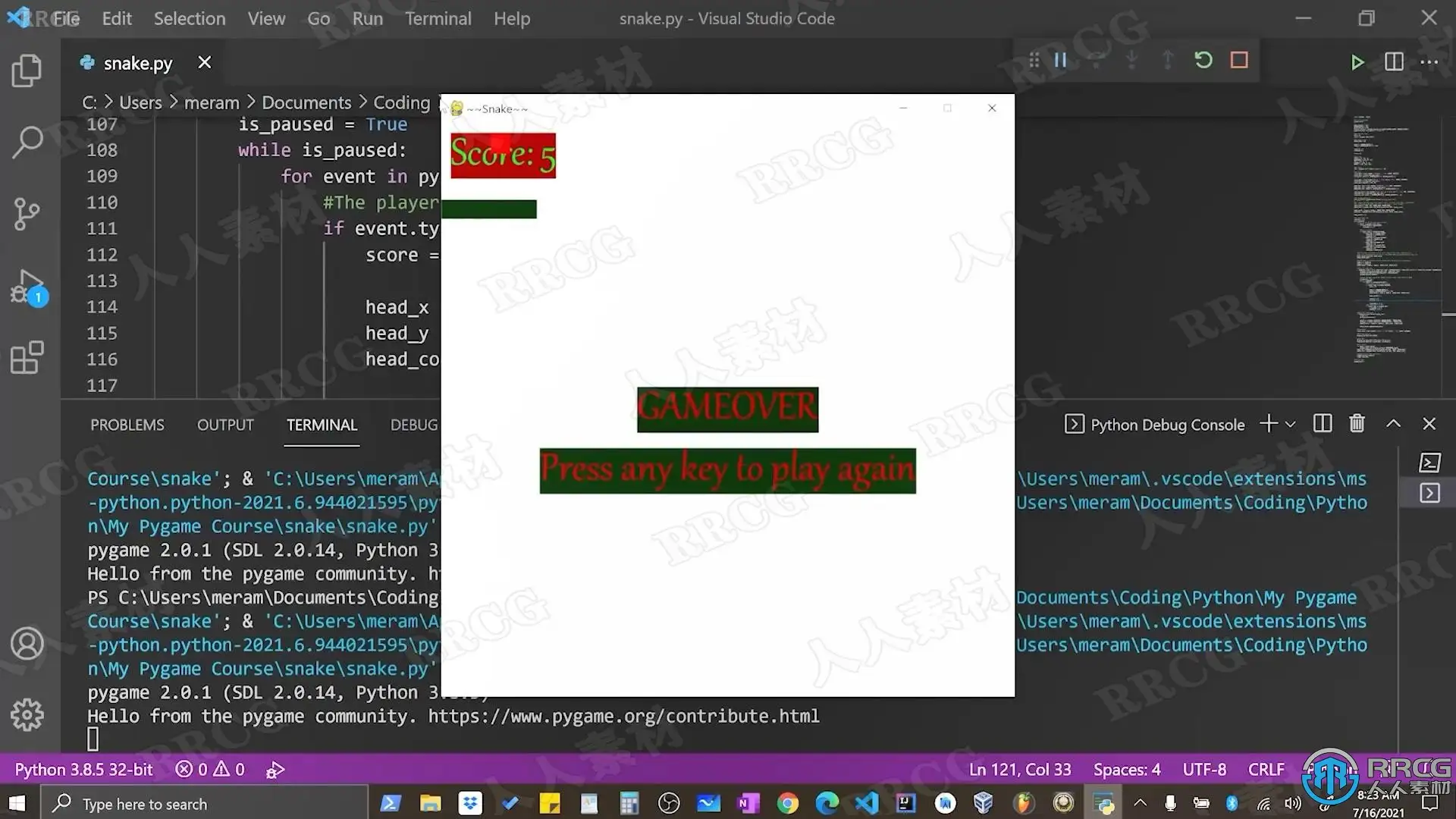Stop the debugging session
This screenshot has width=1456, height=819.
click(1239, 60)
